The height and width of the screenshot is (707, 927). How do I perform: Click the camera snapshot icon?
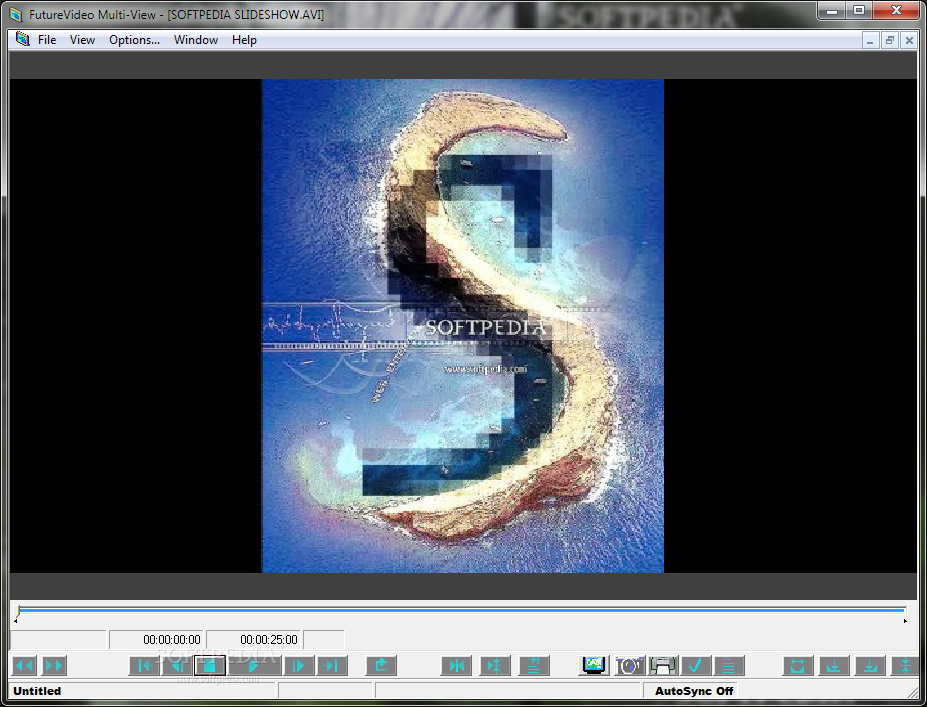629,666
